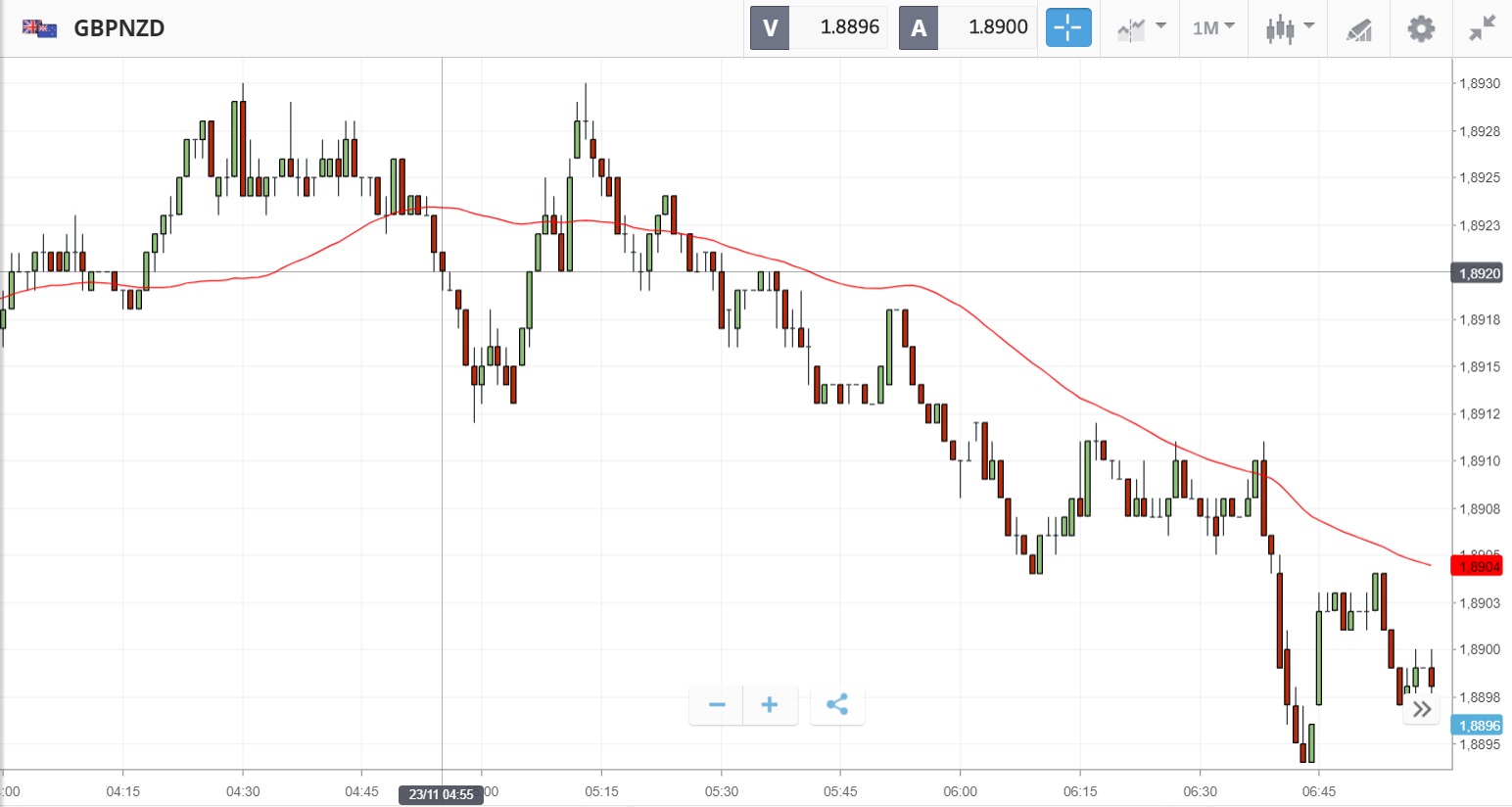This screenshot has width=1512, height=807.
Task: Click the GBPNZD instrument name
Action: pyautogui.click(x=119, y=27)
